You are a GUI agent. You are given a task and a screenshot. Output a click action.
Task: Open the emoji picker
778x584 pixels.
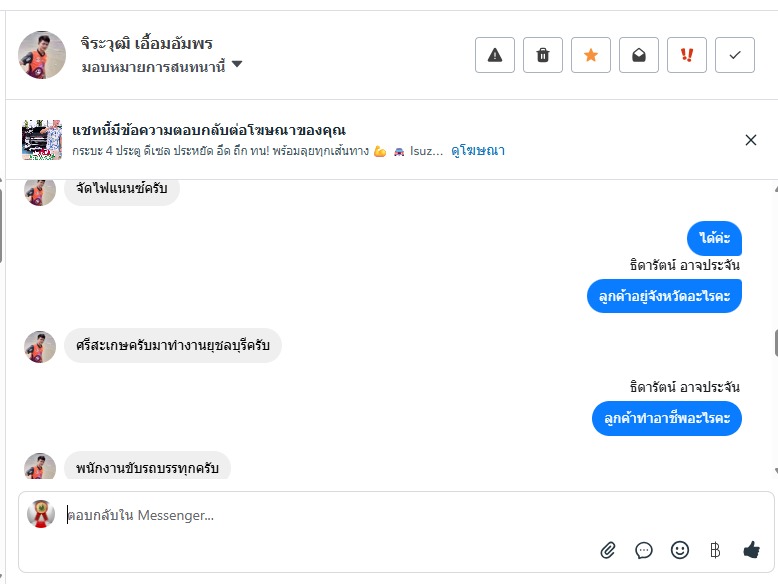[x=680, y=549]
